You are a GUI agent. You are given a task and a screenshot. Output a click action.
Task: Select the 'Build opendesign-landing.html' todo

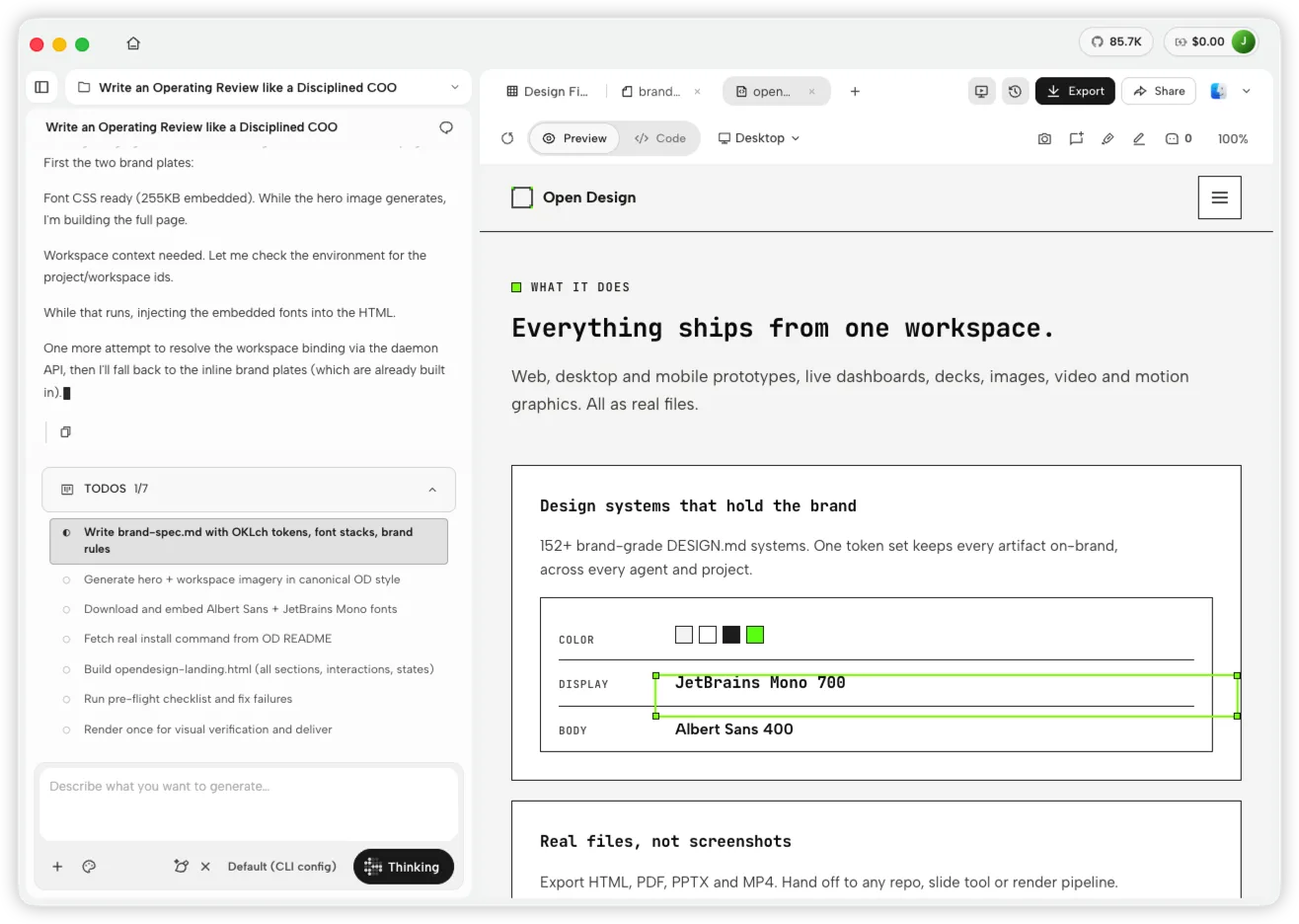click(x=259, y=669)
